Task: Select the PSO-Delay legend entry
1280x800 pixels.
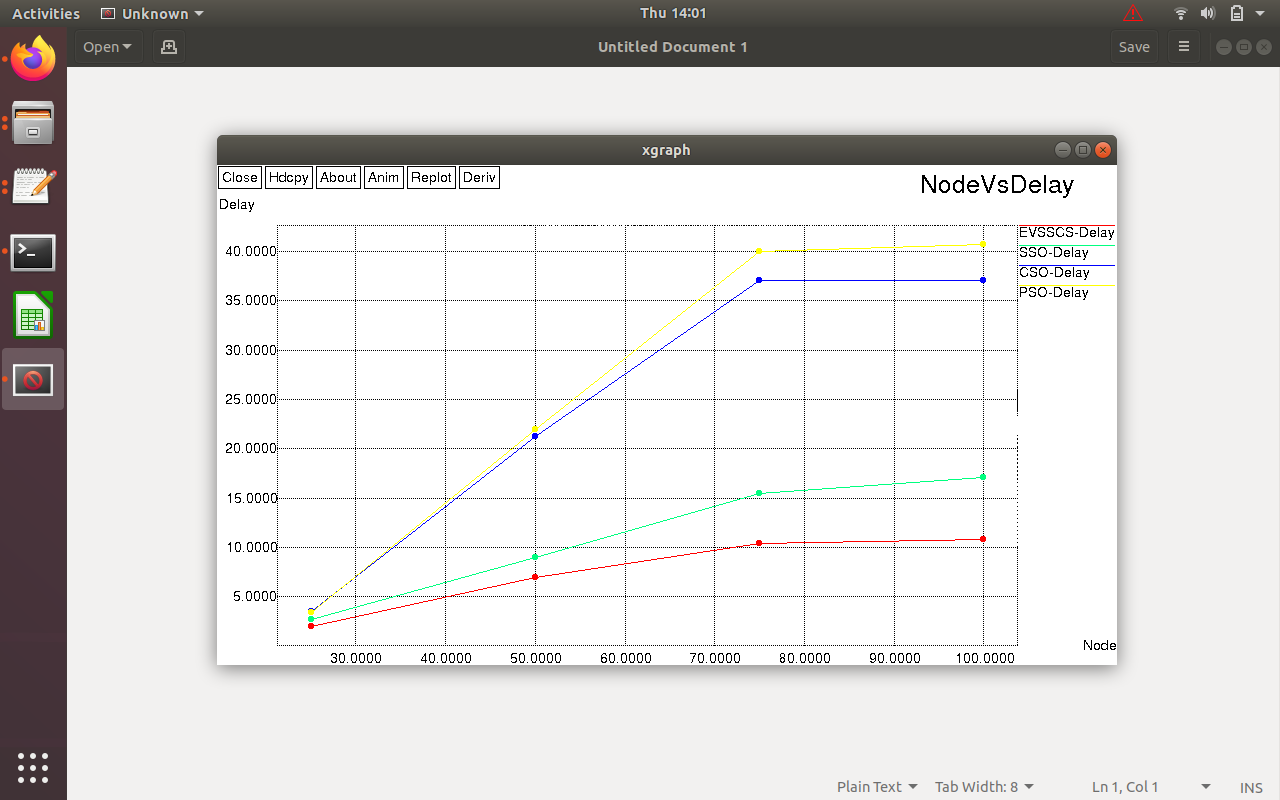Action: (1053, 293)
